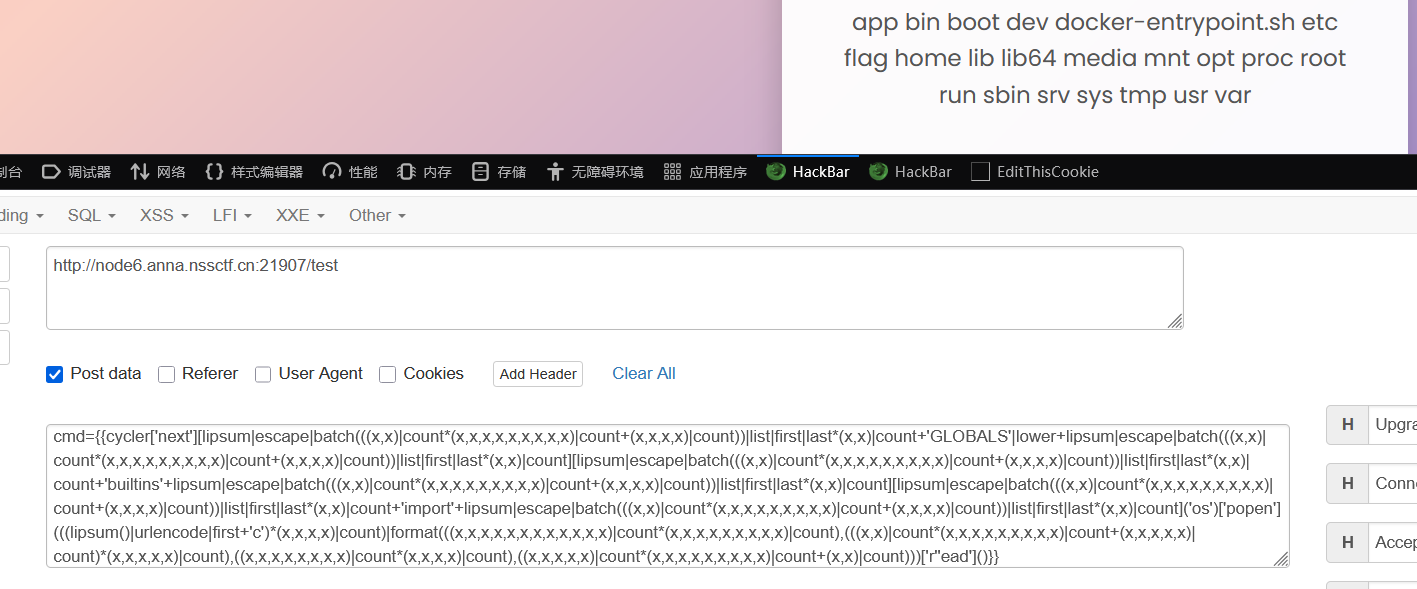Image resolution: width=1417 pixels, height=589 pixels.
Task: Focus the URL input field
Action: [615, 288]
